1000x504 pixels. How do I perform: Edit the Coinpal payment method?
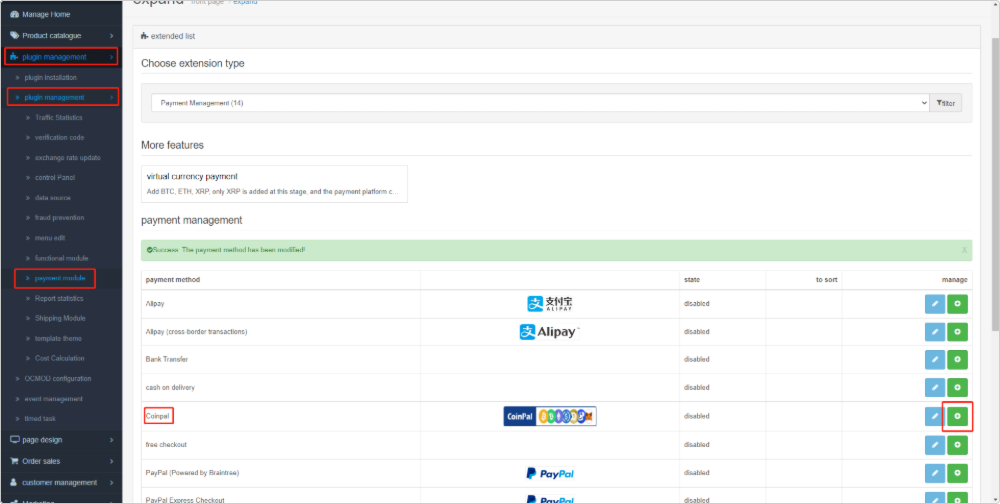click(x=935, y=416)
